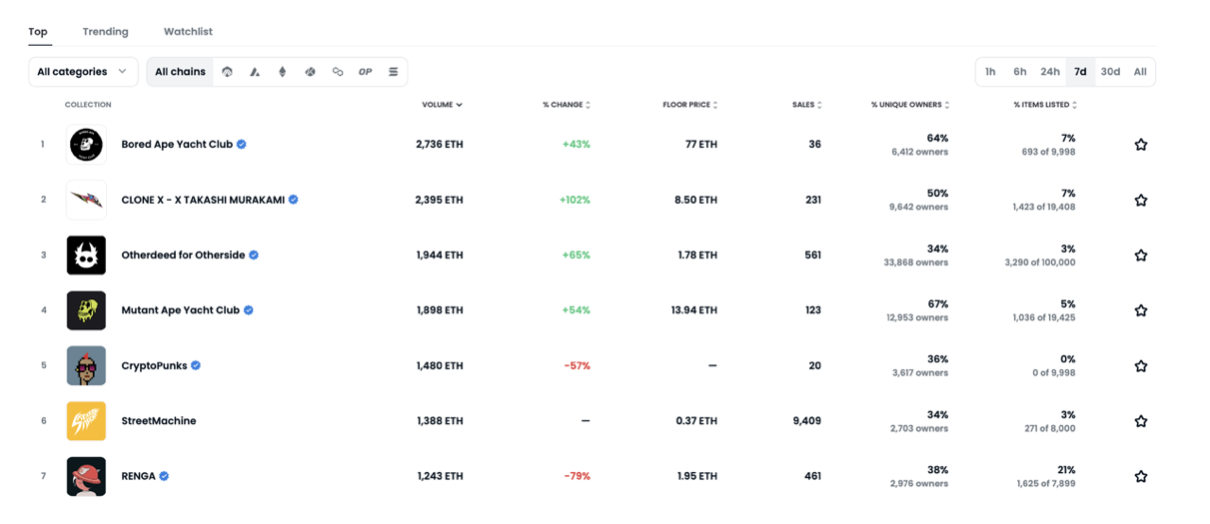
Task: Star the CryptoPunks collection
Action: click(x=1141, y=366)
